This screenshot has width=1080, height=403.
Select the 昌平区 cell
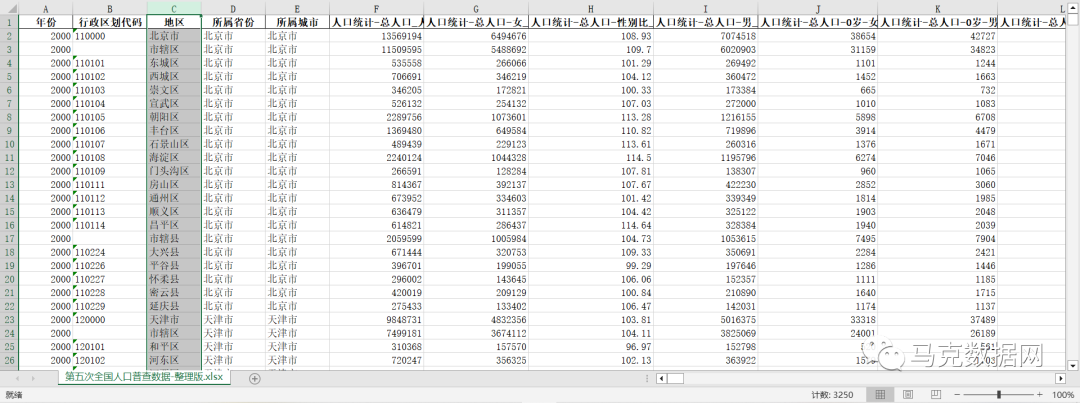(174, 225)
